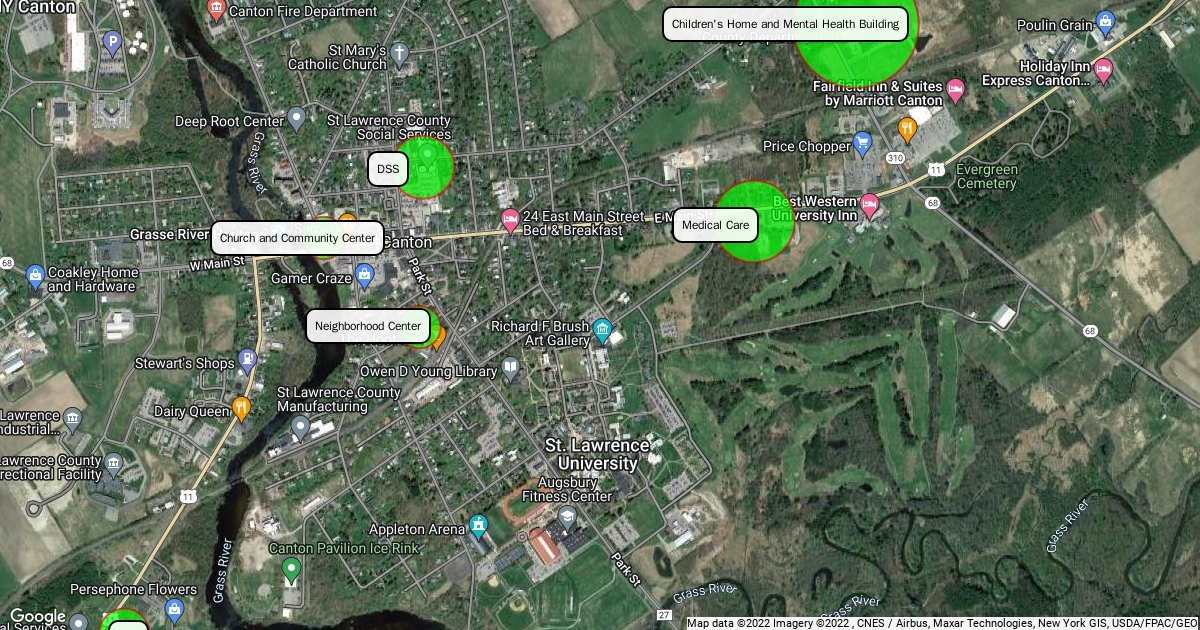Open the Owen D Young Library pin
The width and height of the screenshot is (1200, 630).
(511, 370)
